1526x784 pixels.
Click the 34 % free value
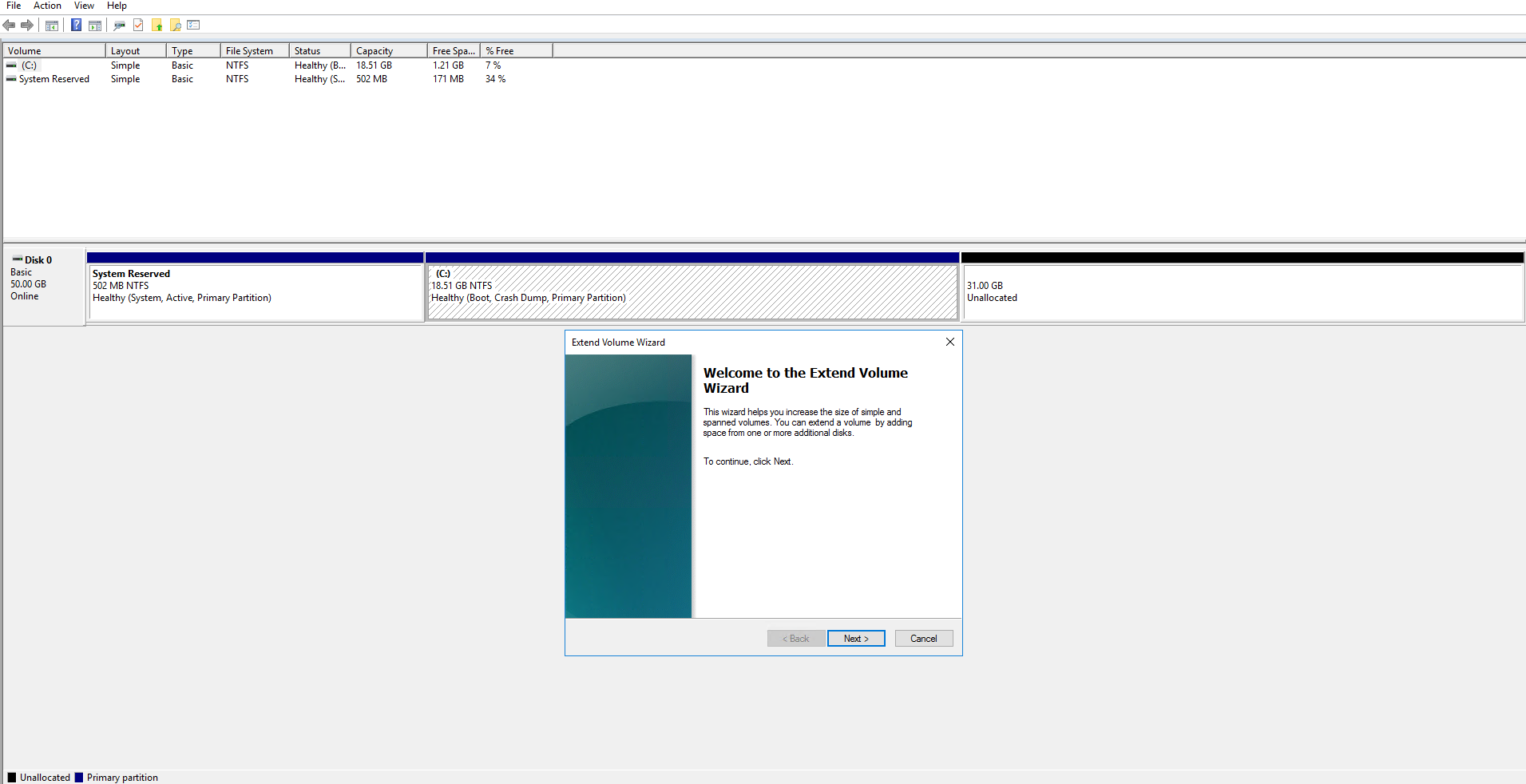coord(495,79)
